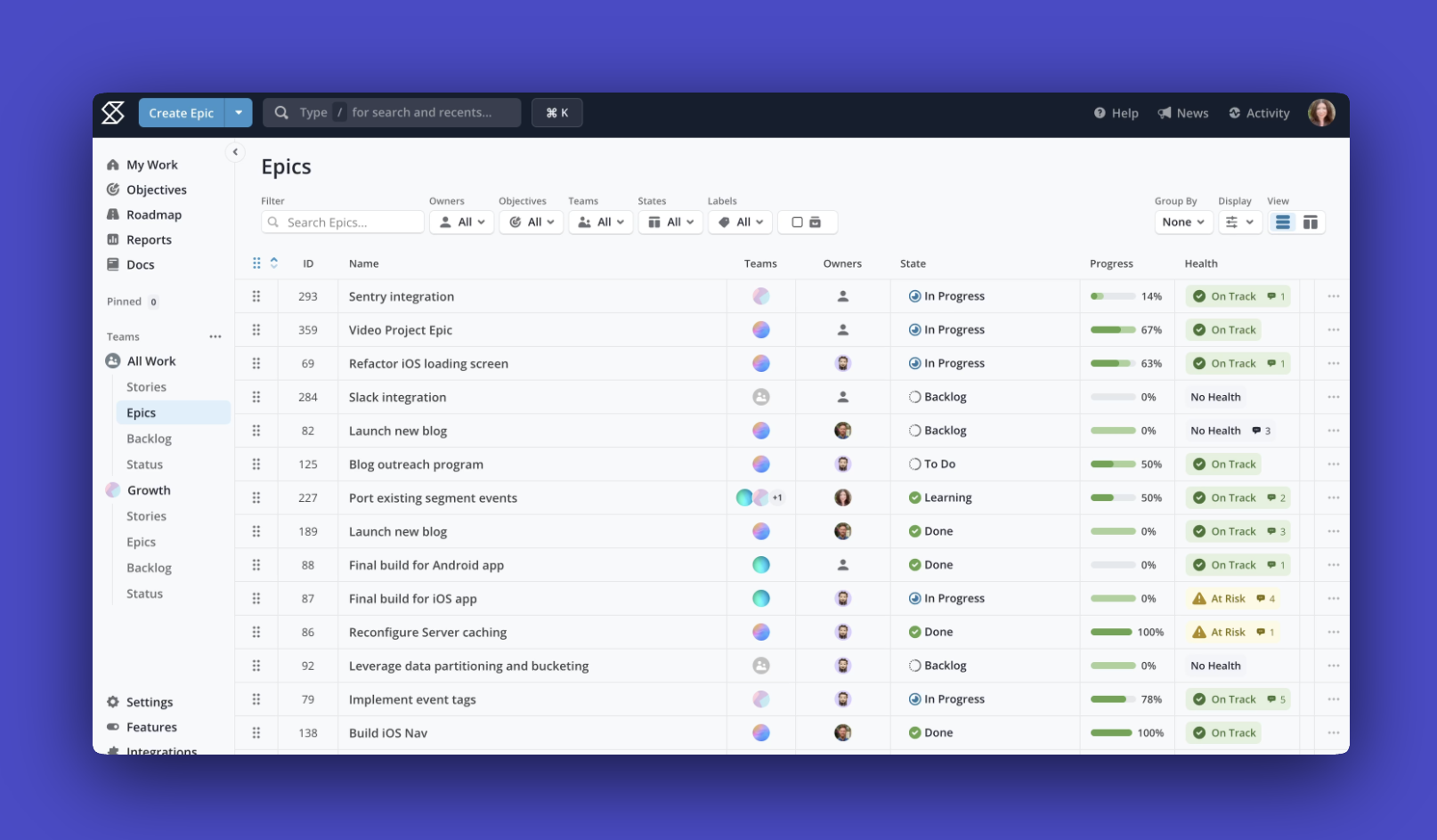This screenshot has width=1437, height=840.
Task: Open the Display options dropdown
Action: point(1239,222)
